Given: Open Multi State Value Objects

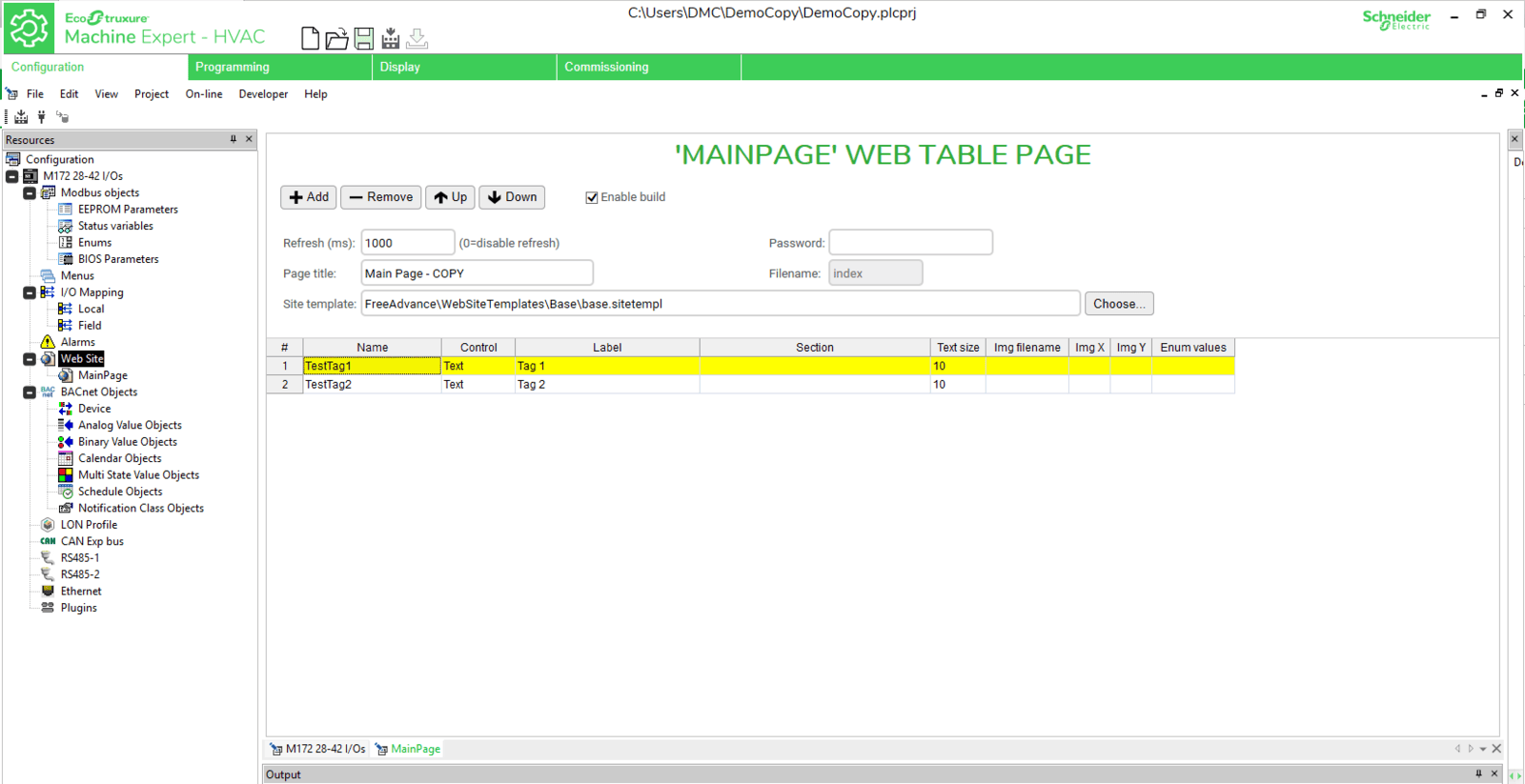Looking at the screenshot, I should pyautogui.click(x=138, y=475).
